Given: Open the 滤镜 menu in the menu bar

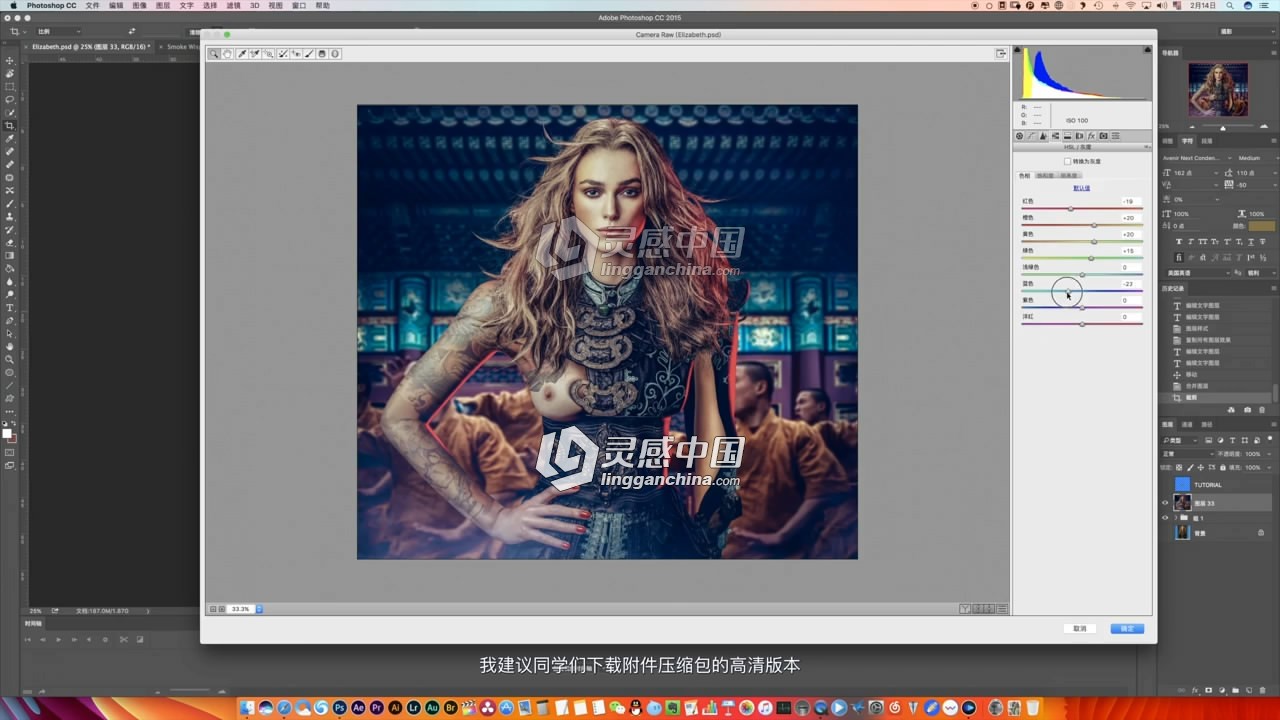Looking at the screenshot, I should point(233,5).
